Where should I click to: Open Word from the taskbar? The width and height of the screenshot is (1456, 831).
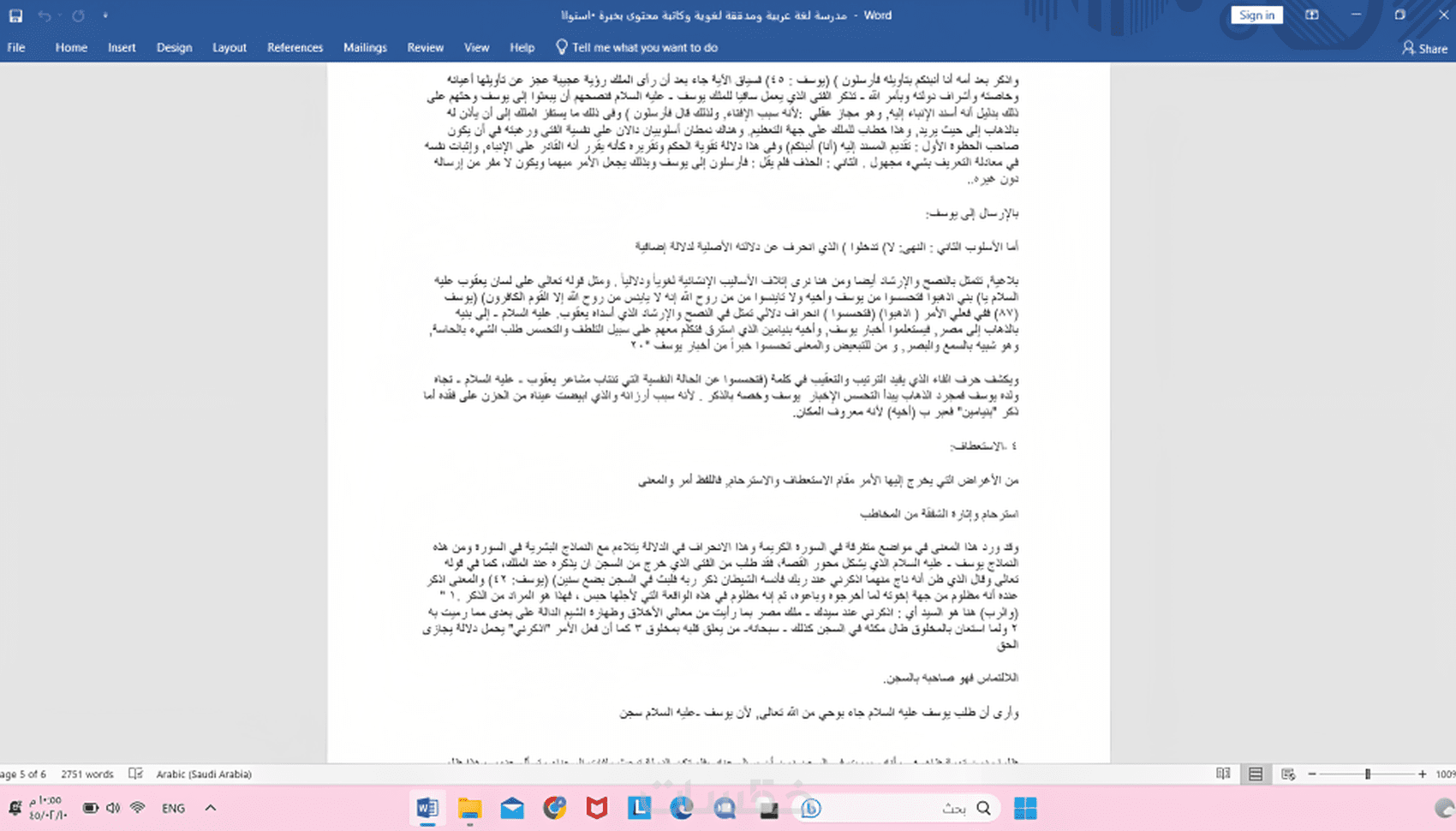(x=427, y=808)
